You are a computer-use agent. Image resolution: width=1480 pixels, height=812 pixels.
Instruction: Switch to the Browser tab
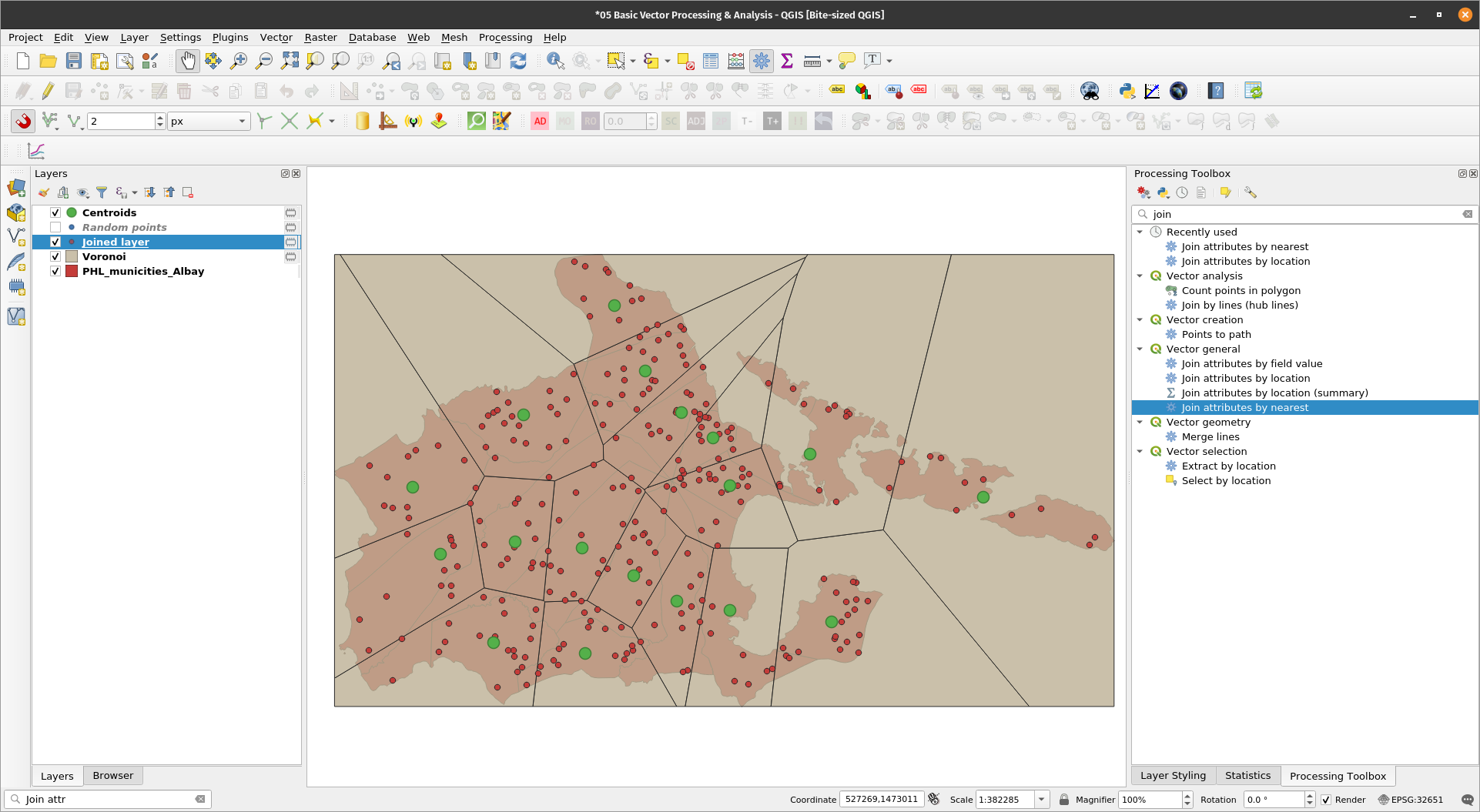coord(112,775)
